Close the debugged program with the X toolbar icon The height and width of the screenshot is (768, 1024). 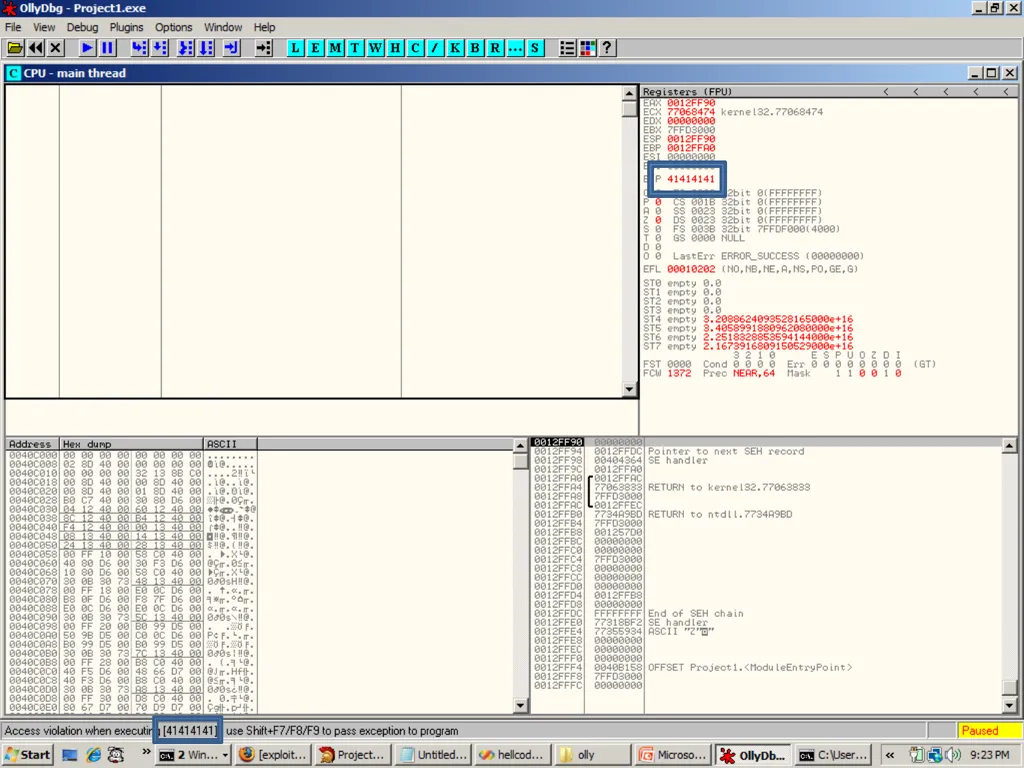pos(56,48)
